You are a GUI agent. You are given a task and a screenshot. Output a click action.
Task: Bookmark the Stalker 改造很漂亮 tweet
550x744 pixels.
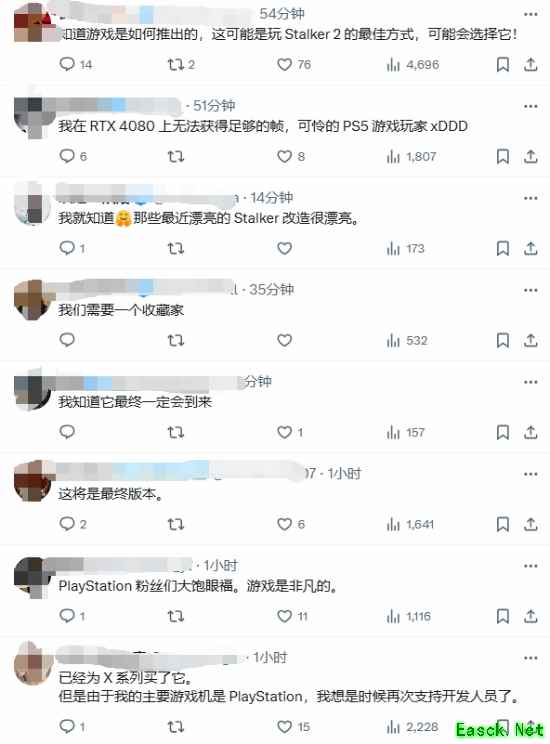[503, 248]
